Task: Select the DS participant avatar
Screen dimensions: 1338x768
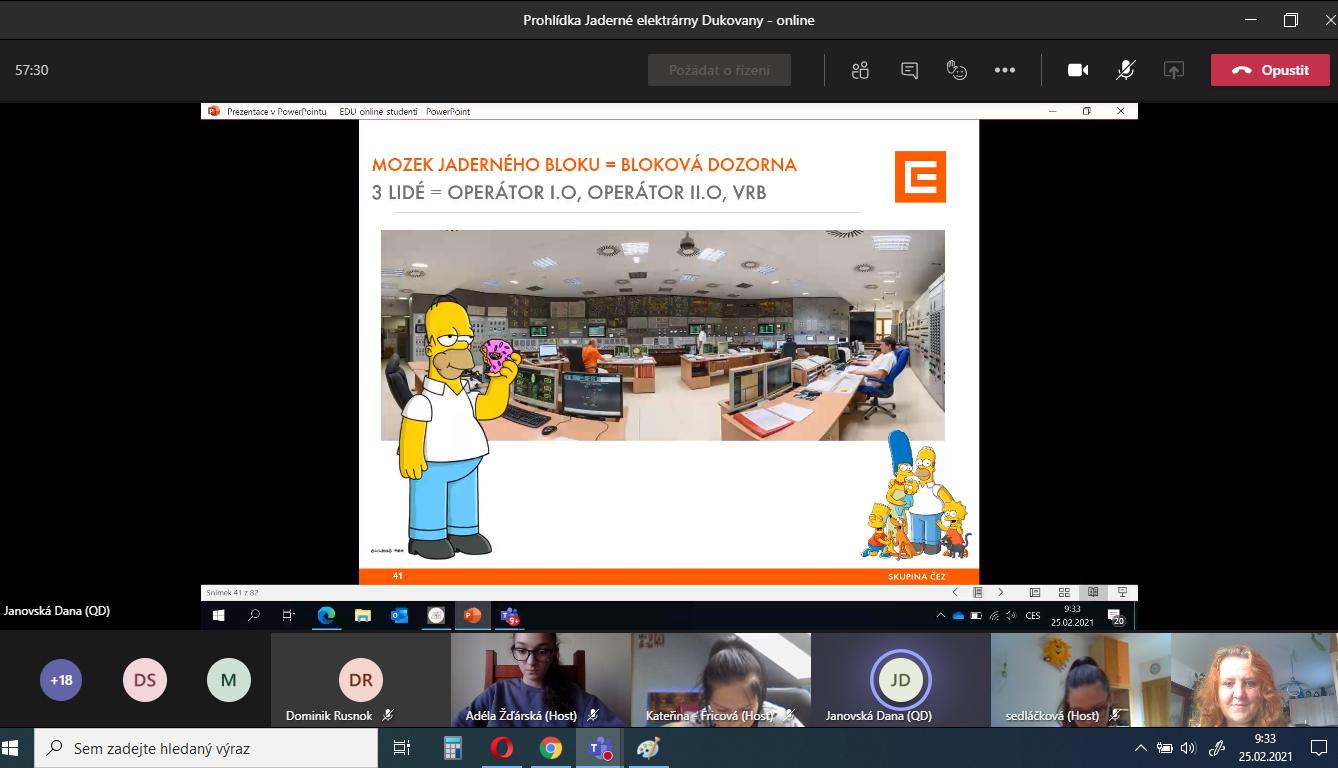Action: [145, 680]
